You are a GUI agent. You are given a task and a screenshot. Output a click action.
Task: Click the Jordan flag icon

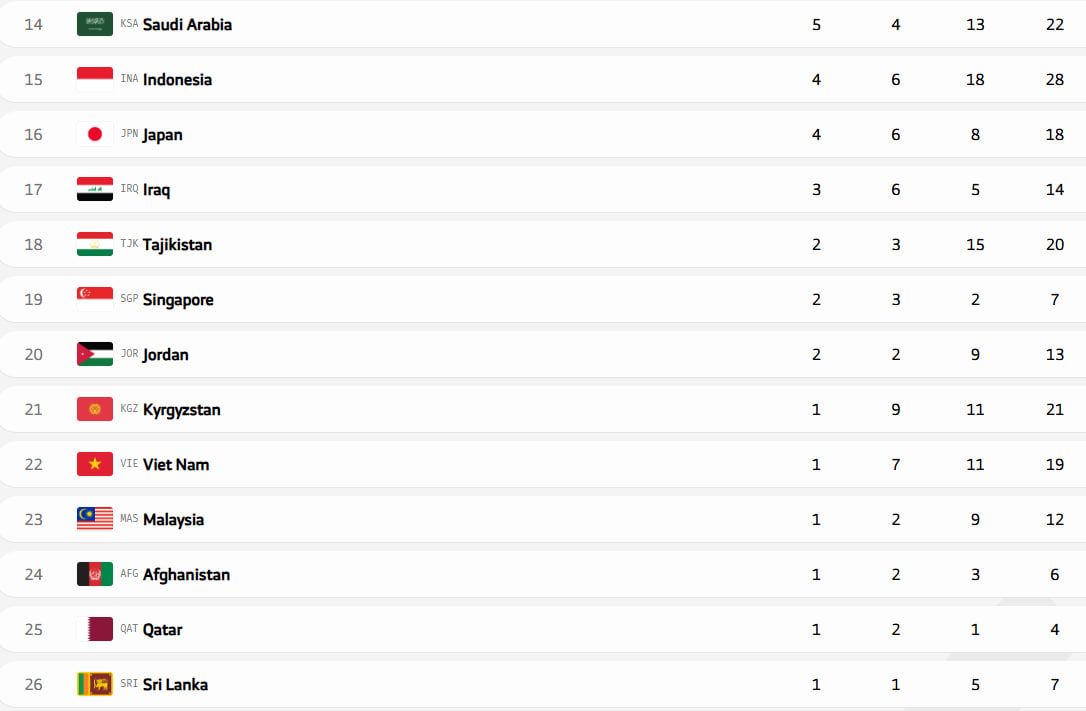(x=95, y=354)
